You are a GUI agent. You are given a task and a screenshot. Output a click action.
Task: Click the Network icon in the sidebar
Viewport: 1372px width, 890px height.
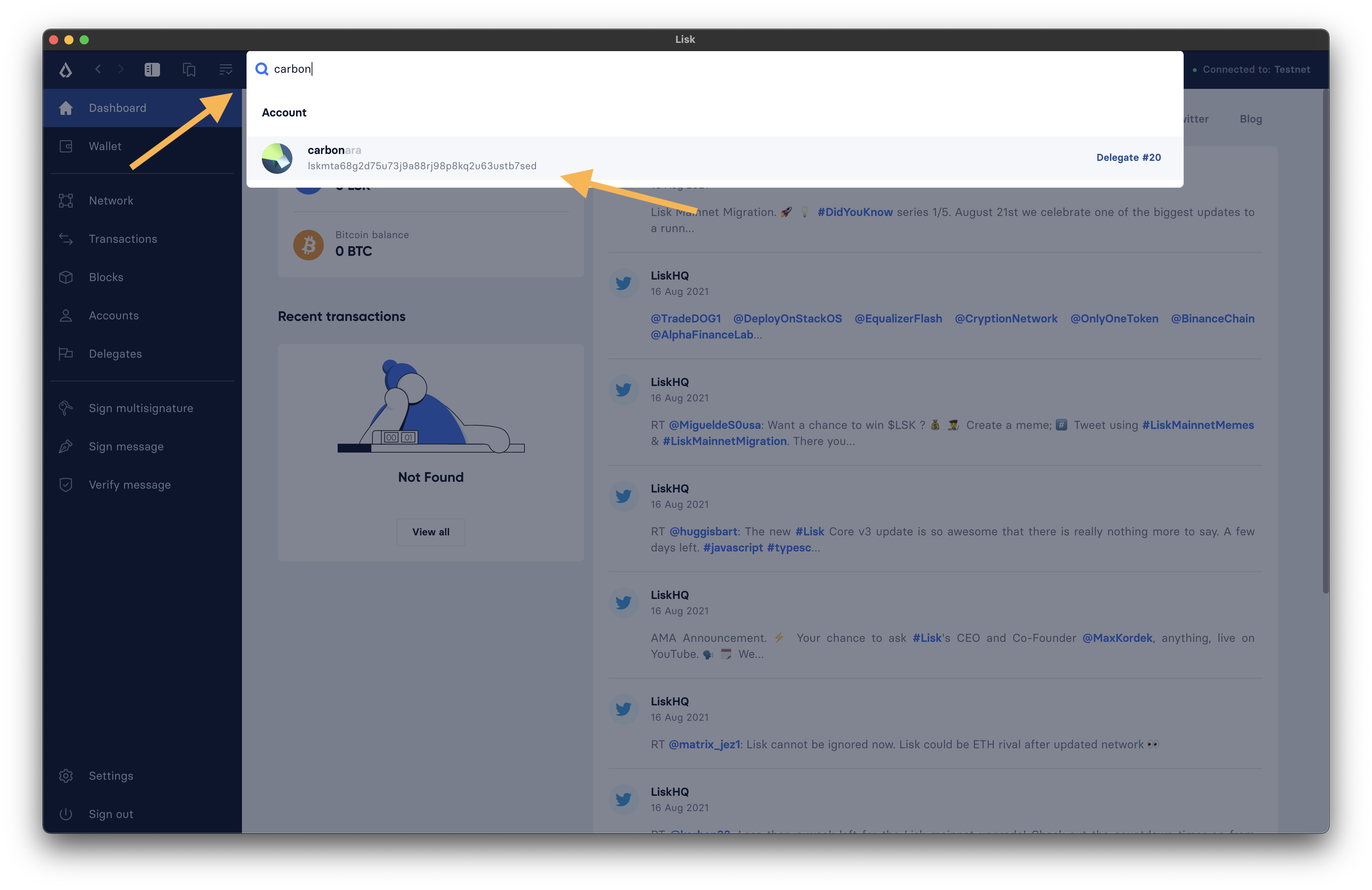coord(66,201)
